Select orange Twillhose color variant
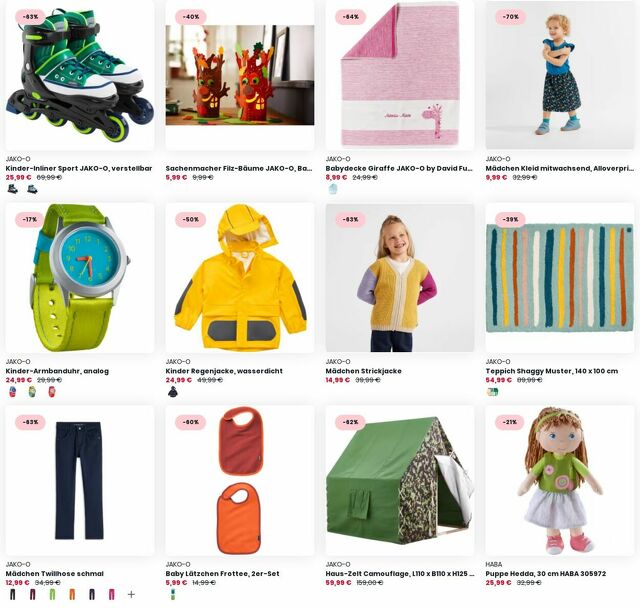Viewport: 640px width, 608px height. [x=72, y=595]
